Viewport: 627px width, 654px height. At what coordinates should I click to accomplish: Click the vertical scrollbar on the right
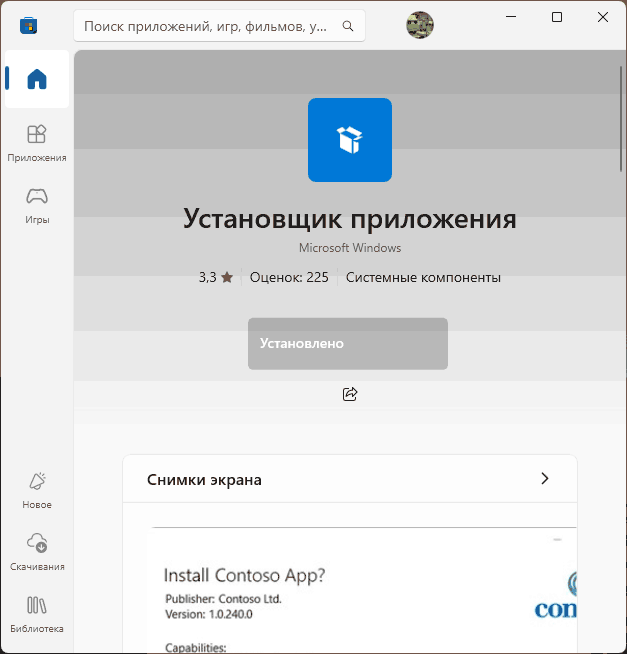tap(621, 119)
